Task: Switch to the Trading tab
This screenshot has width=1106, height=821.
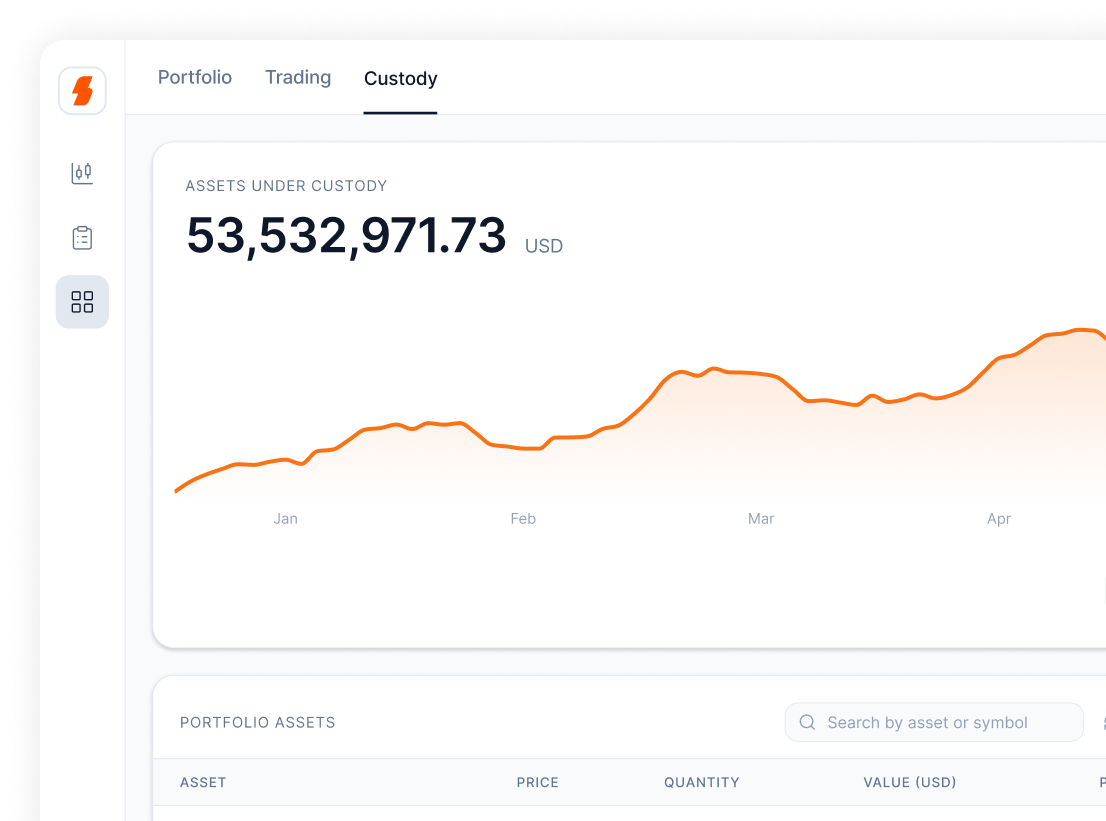Action: click(298, 78)
